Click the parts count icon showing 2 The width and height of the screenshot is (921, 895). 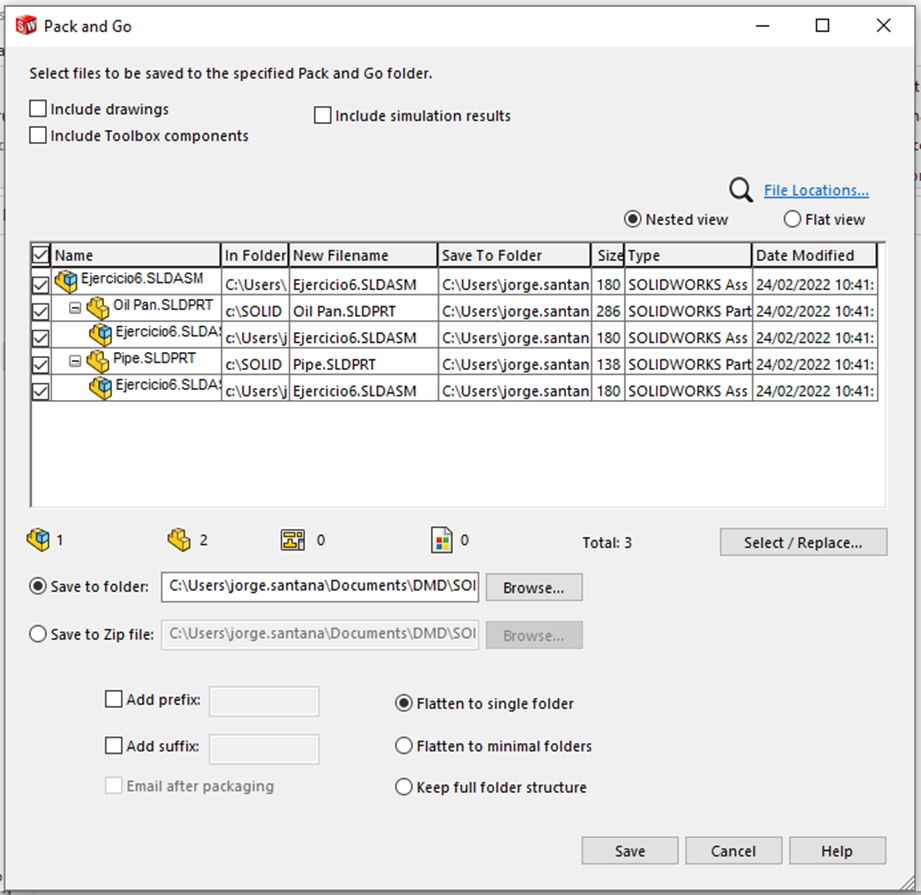179,540
